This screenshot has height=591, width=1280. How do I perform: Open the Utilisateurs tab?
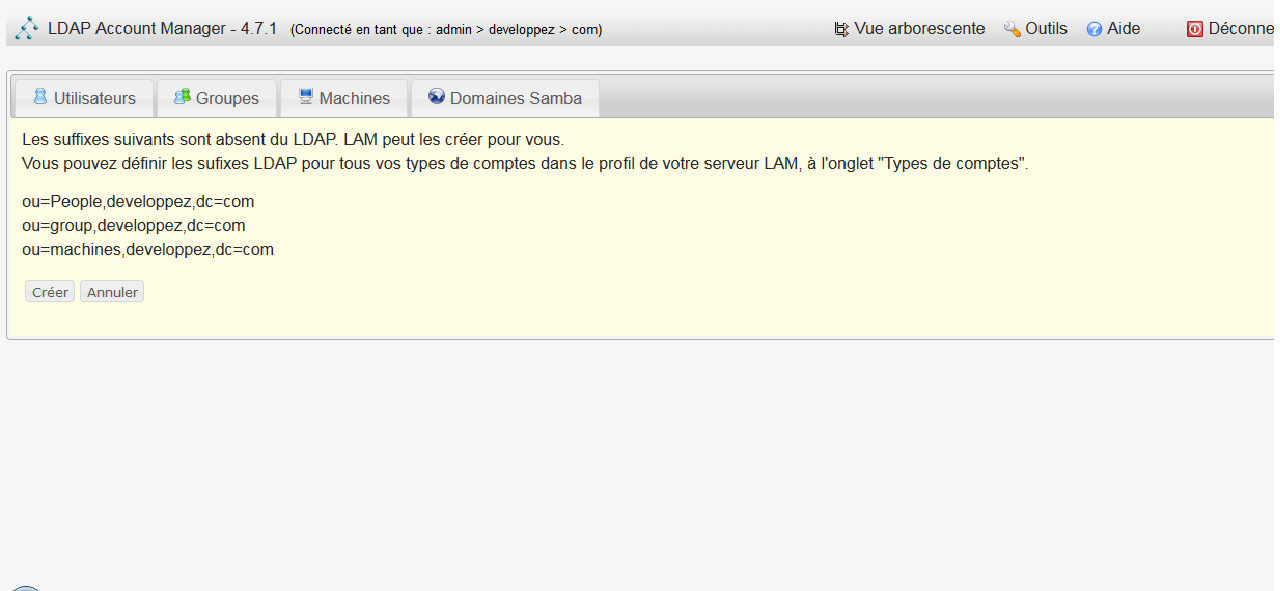pos(84,98)
